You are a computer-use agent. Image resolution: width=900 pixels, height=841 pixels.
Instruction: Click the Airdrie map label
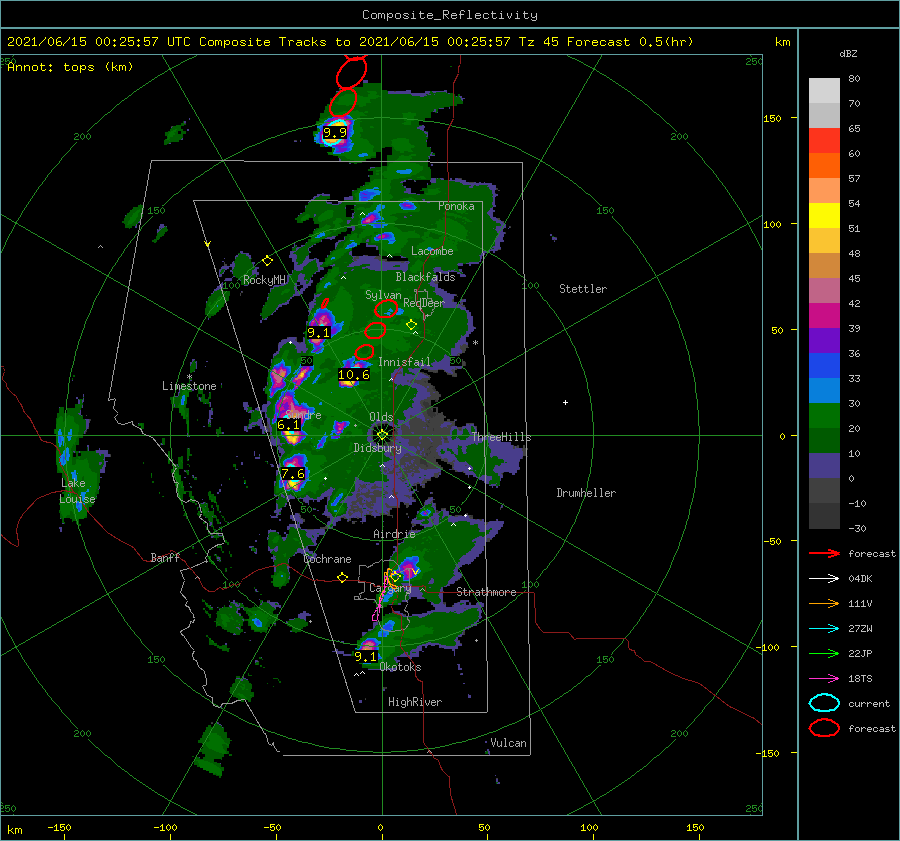pos(394,534)
